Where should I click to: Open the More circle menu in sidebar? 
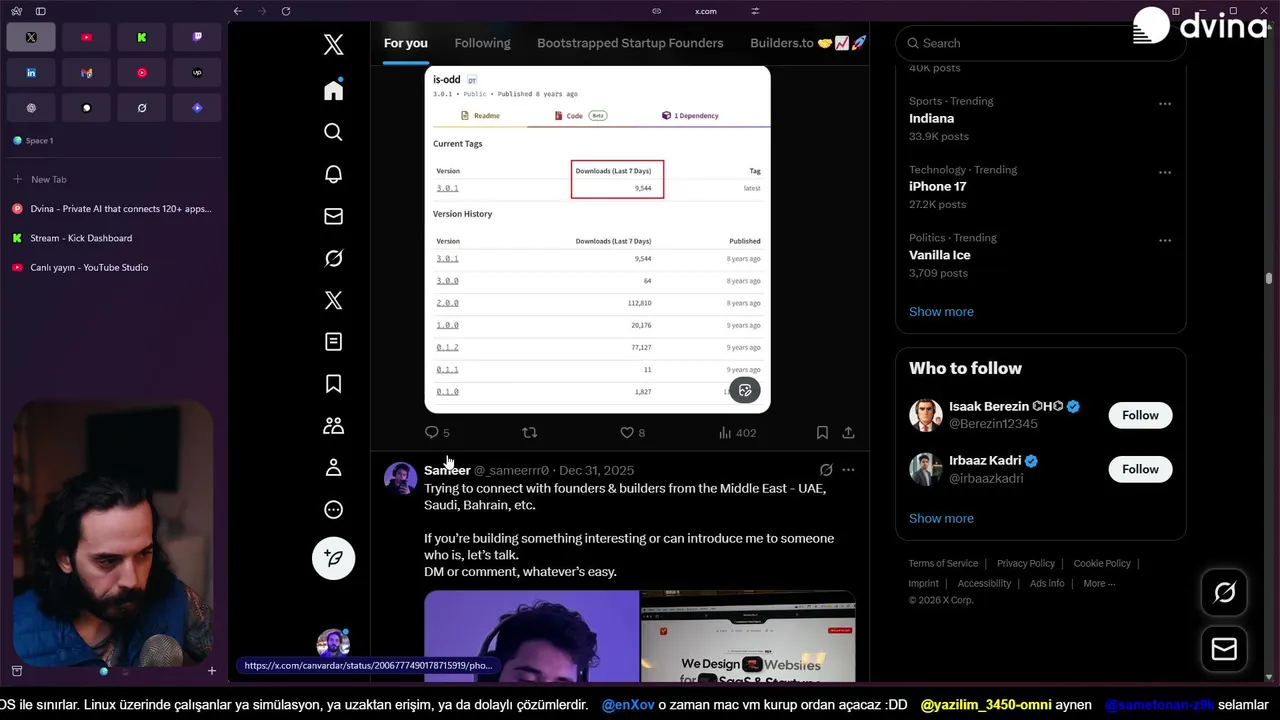pyautogui.click(x=334, y=510)
